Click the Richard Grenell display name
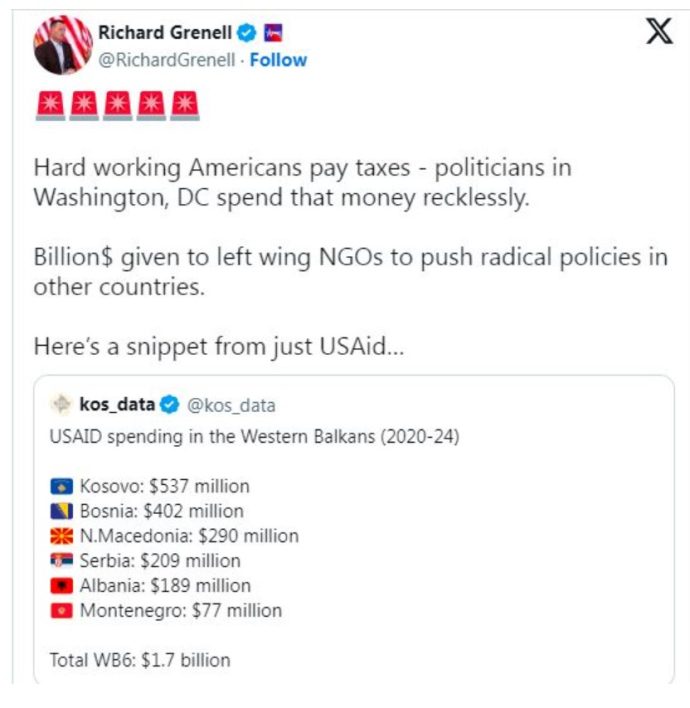This screenshot has width=690, height=708. (x=164, y=33)
